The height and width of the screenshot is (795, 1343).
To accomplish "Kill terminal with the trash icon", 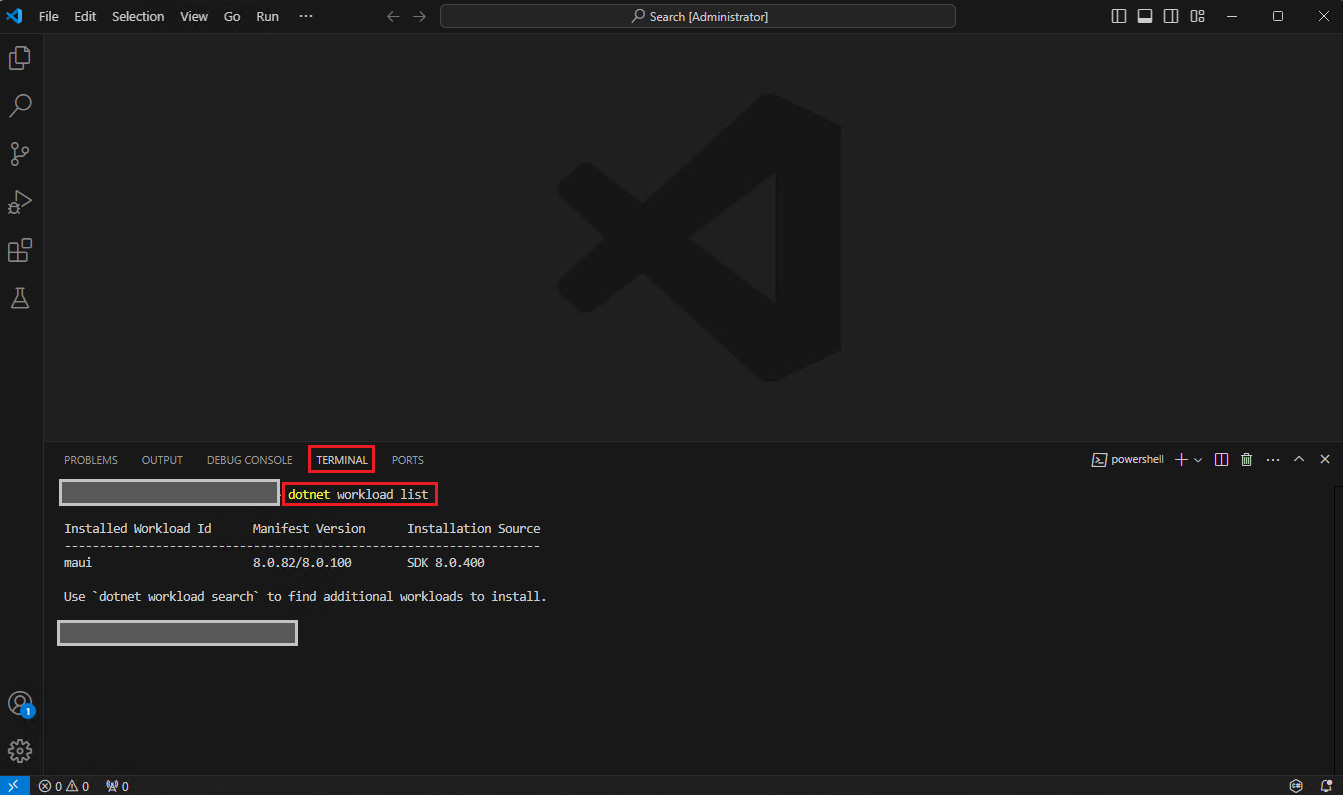I will 1246,460.
